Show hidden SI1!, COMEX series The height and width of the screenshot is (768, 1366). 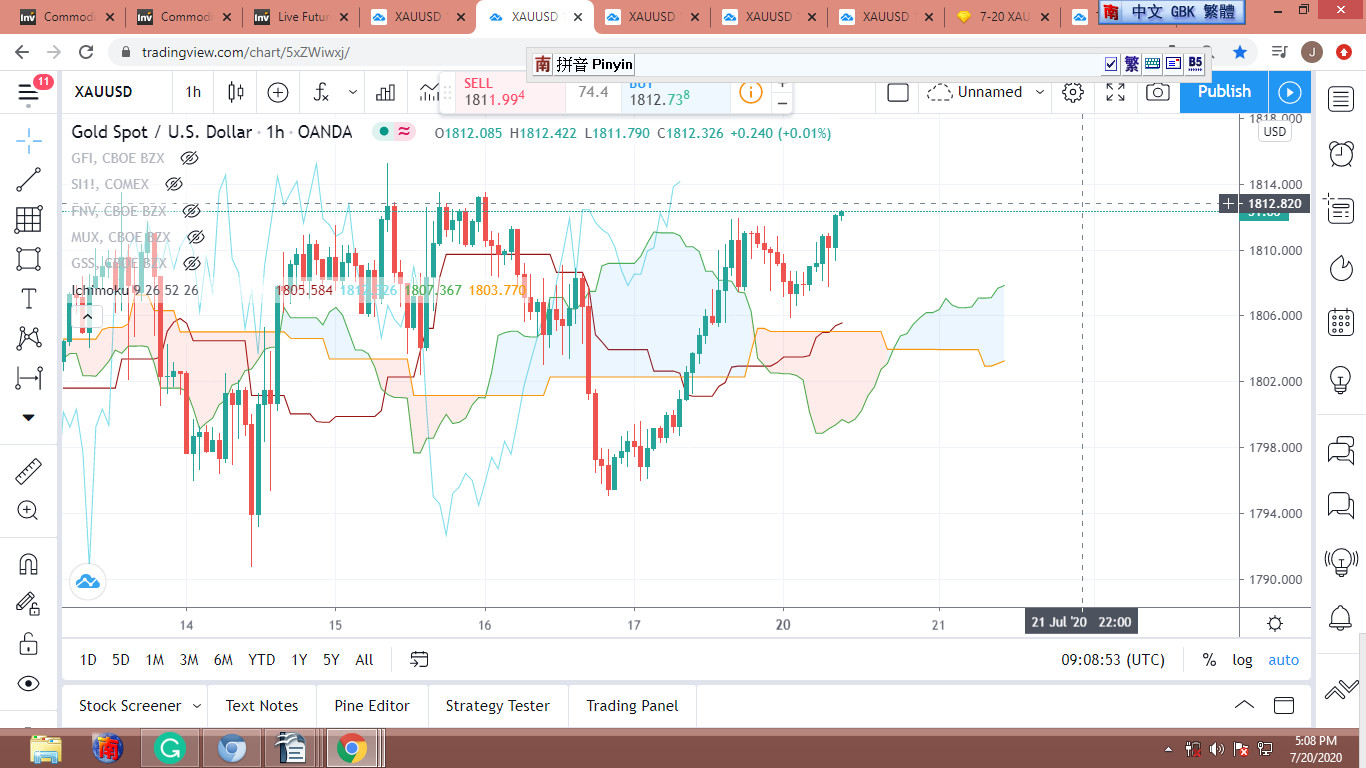(x=173, y=184)
